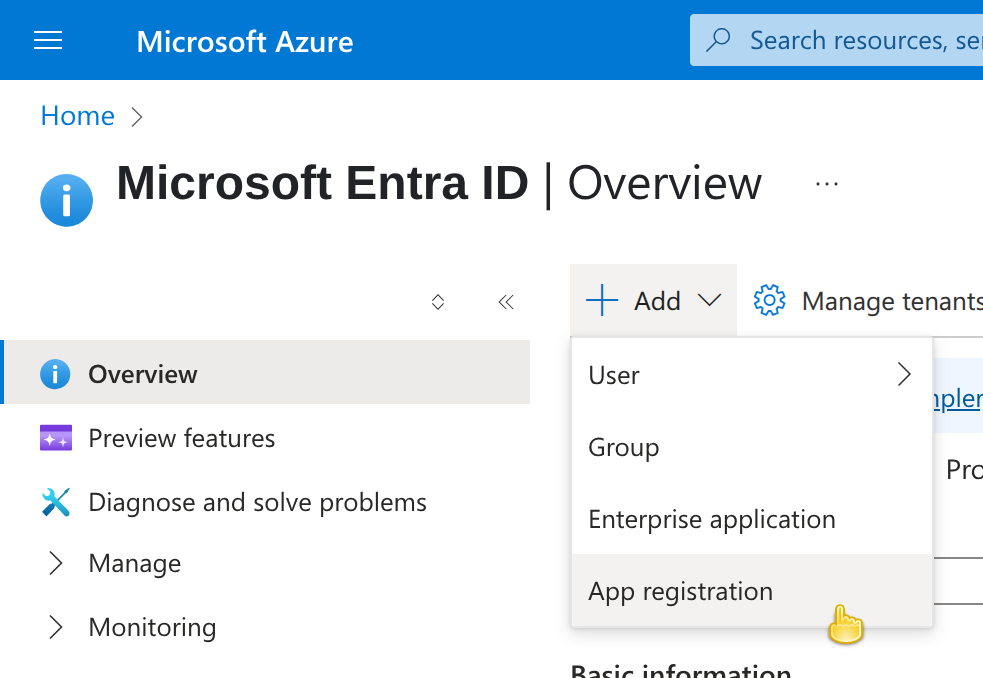This screenshot has height=678, width=983.
Task: Go to Home breadcrumb link
Action: pos(78,116)
